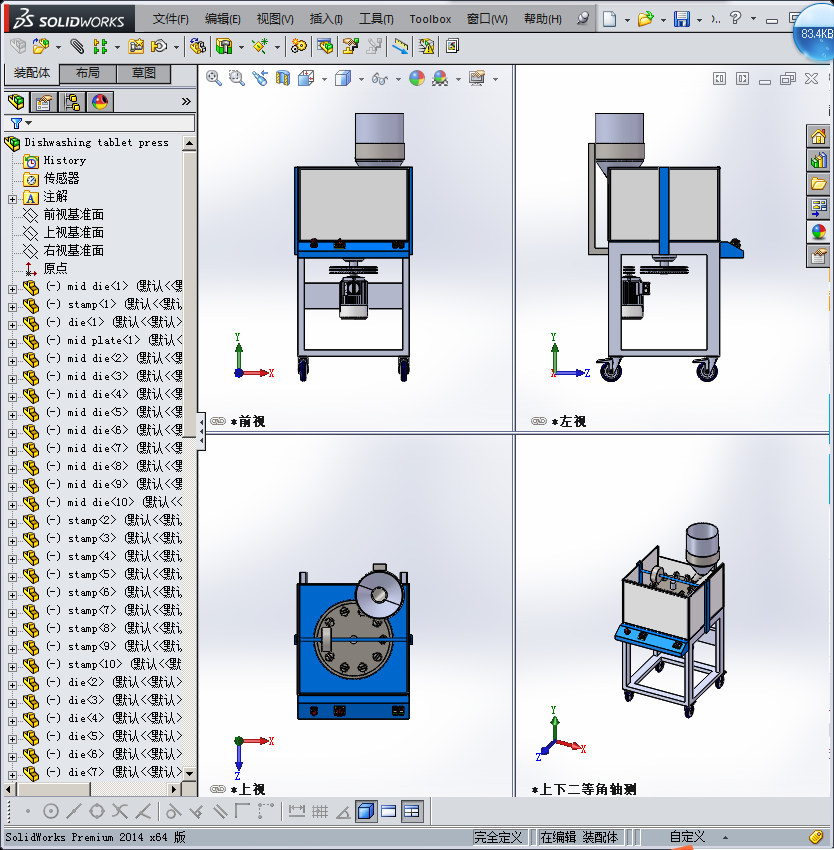Click the View Orientation icon
The width and height of the screenshot is (834, 850).
(306, 79)
